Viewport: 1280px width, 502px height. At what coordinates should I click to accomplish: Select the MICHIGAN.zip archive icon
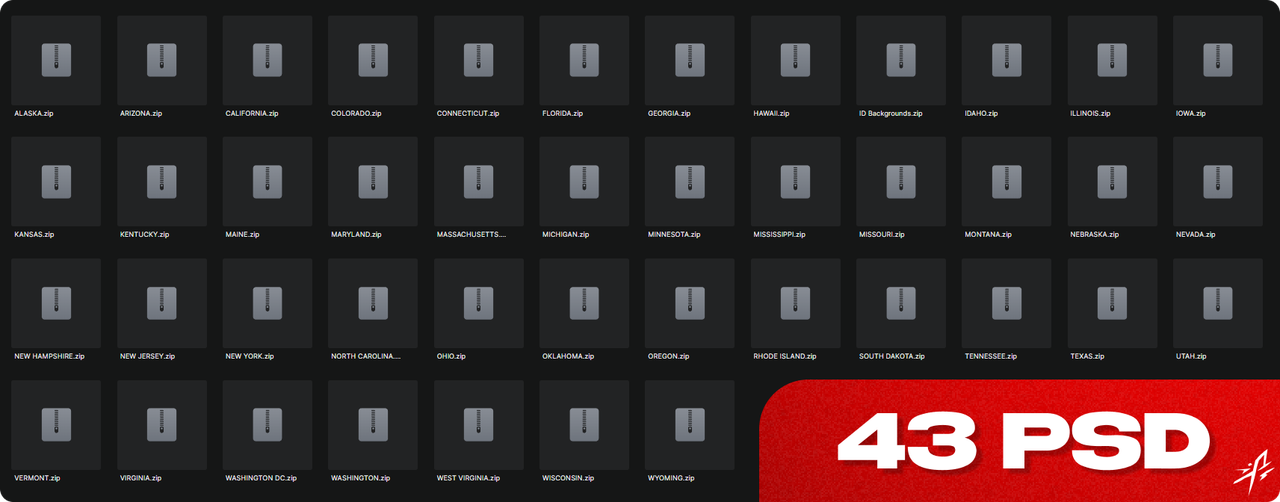[x=584, y=182]
